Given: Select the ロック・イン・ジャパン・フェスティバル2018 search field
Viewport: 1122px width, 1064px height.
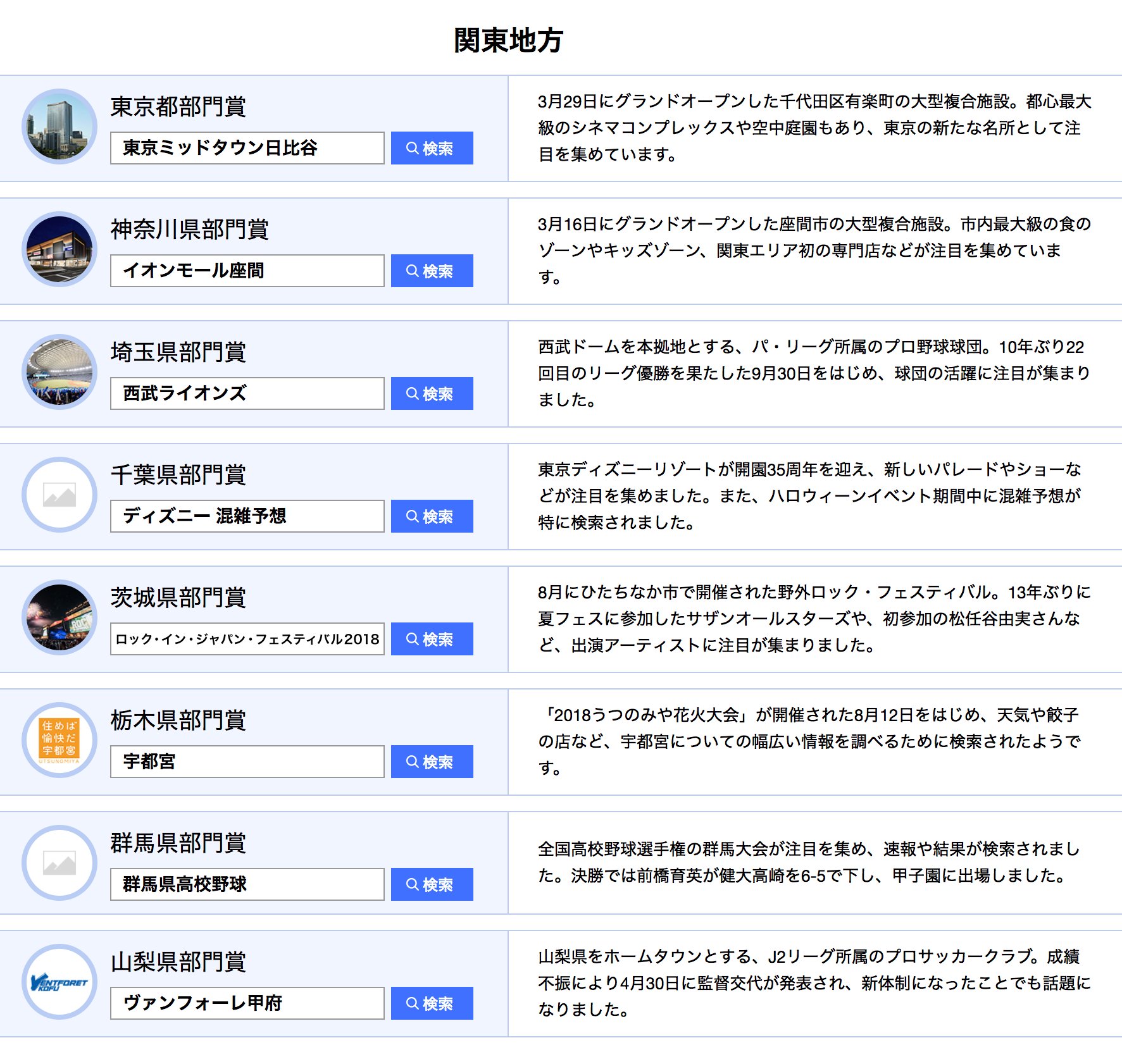Looking at the screenshot, I should click(x=247, y=639).
